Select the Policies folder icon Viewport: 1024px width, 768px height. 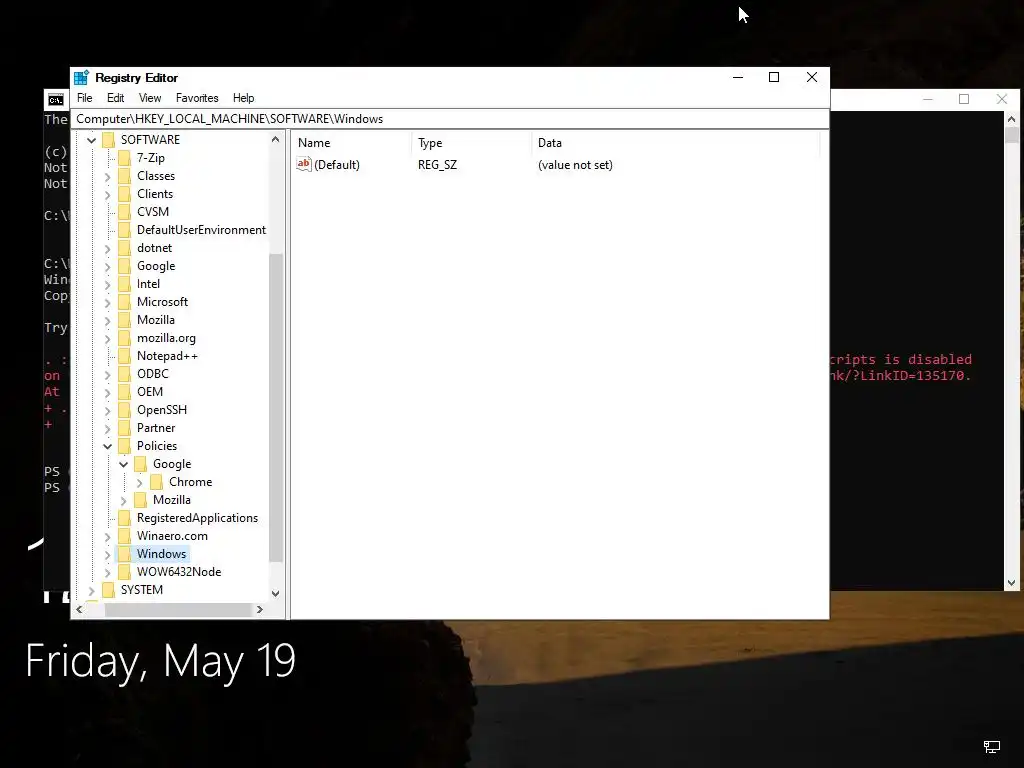[125, 445]
